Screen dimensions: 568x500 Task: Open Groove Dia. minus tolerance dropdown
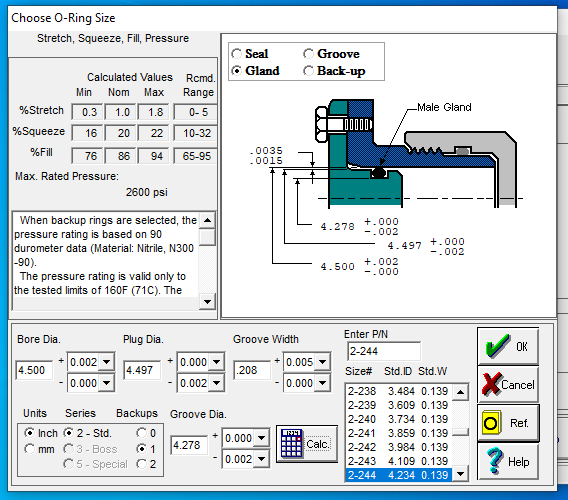pyautogui.click(x=262, y=459)
